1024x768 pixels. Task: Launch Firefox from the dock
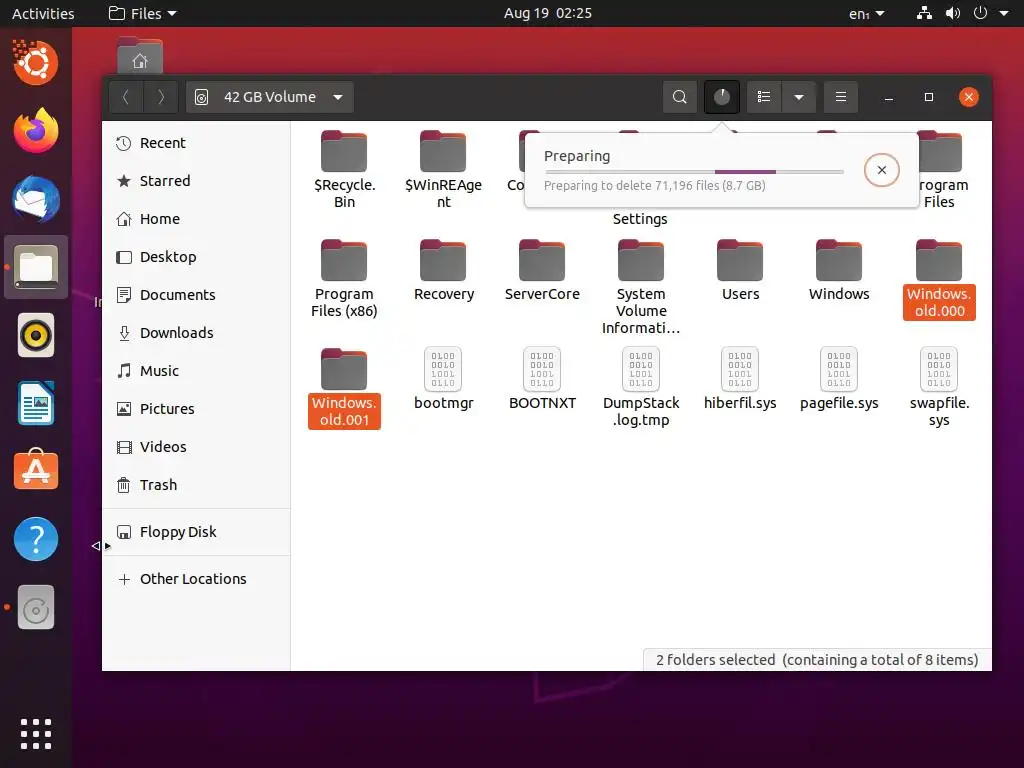click(x=36, y=131)
